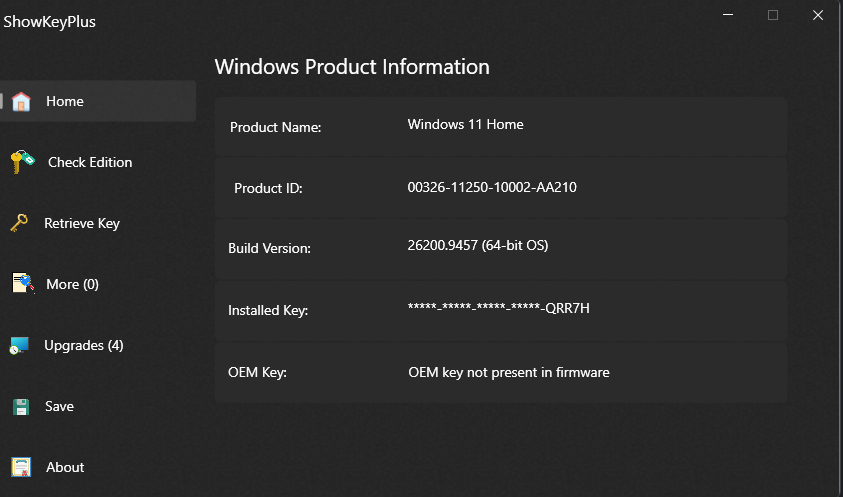Close the ShowKeyPlus window

(x=818, y=15)
